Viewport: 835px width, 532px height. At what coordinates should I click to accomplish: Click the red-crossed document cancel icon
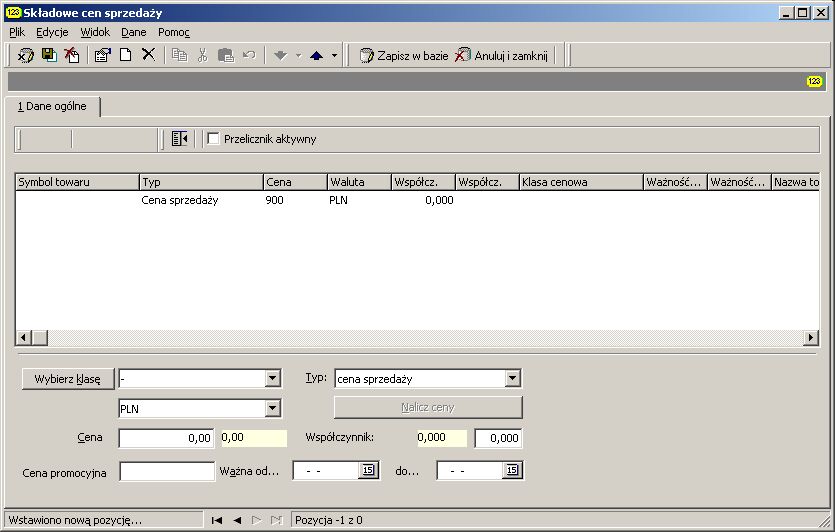click(72, 55)
